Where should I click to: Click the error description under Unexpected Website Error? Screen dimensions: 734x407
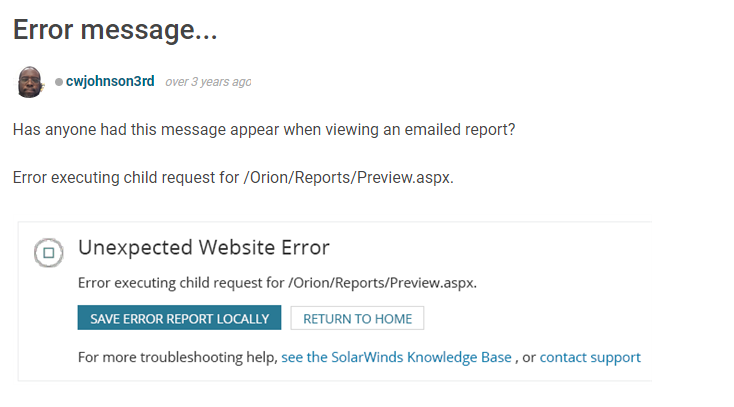[277, 283]
